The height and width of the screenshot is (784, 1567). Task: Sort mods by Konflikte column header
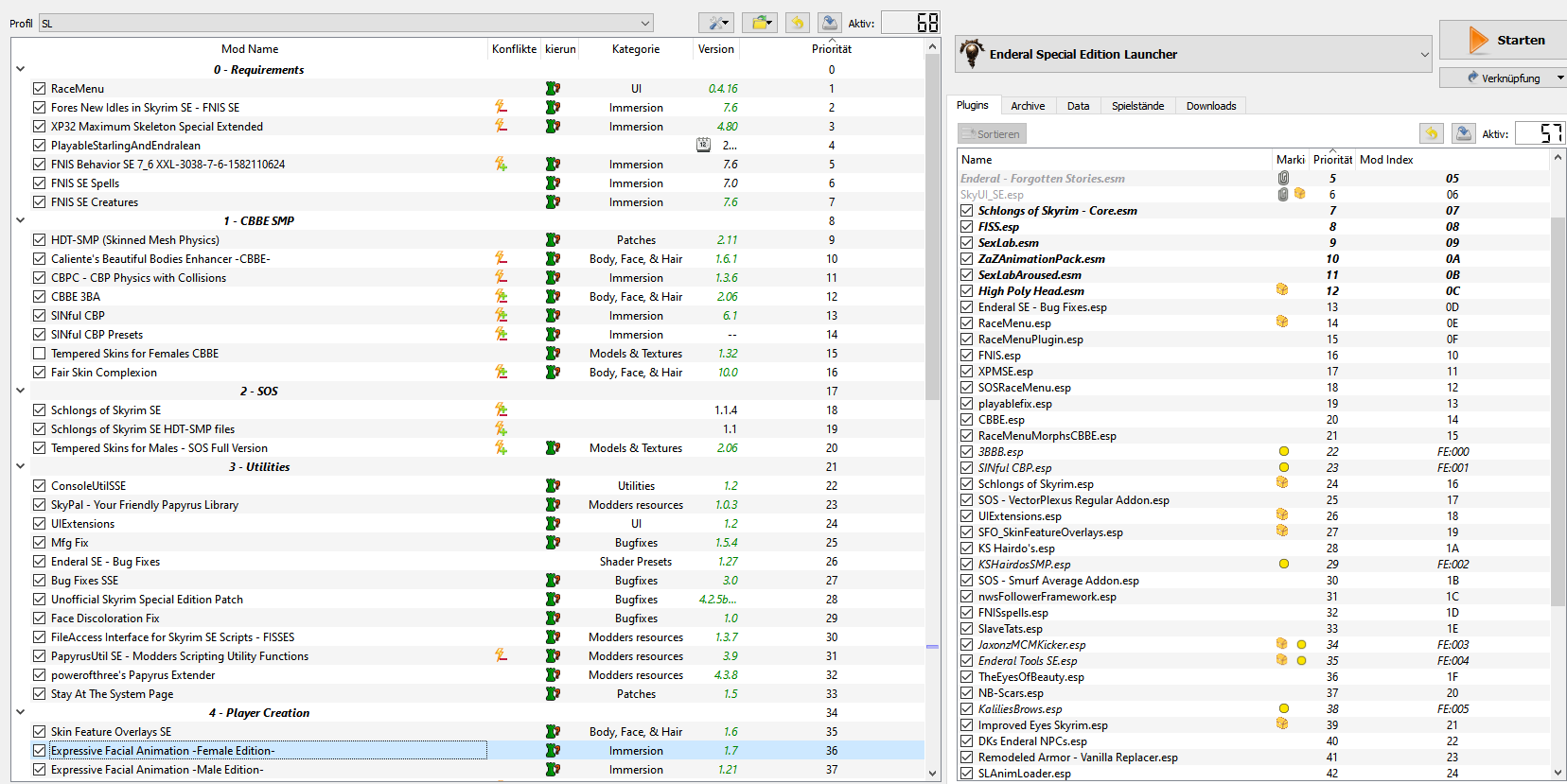tap(514, 49)
